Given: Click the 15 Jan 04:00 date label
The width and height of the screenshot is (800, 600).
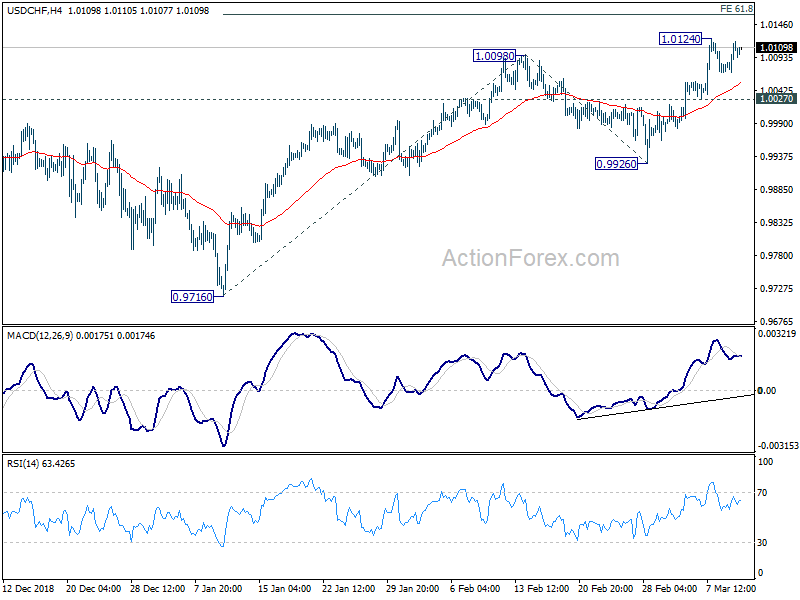Looking at the screenshot, I should coord(284,588).
